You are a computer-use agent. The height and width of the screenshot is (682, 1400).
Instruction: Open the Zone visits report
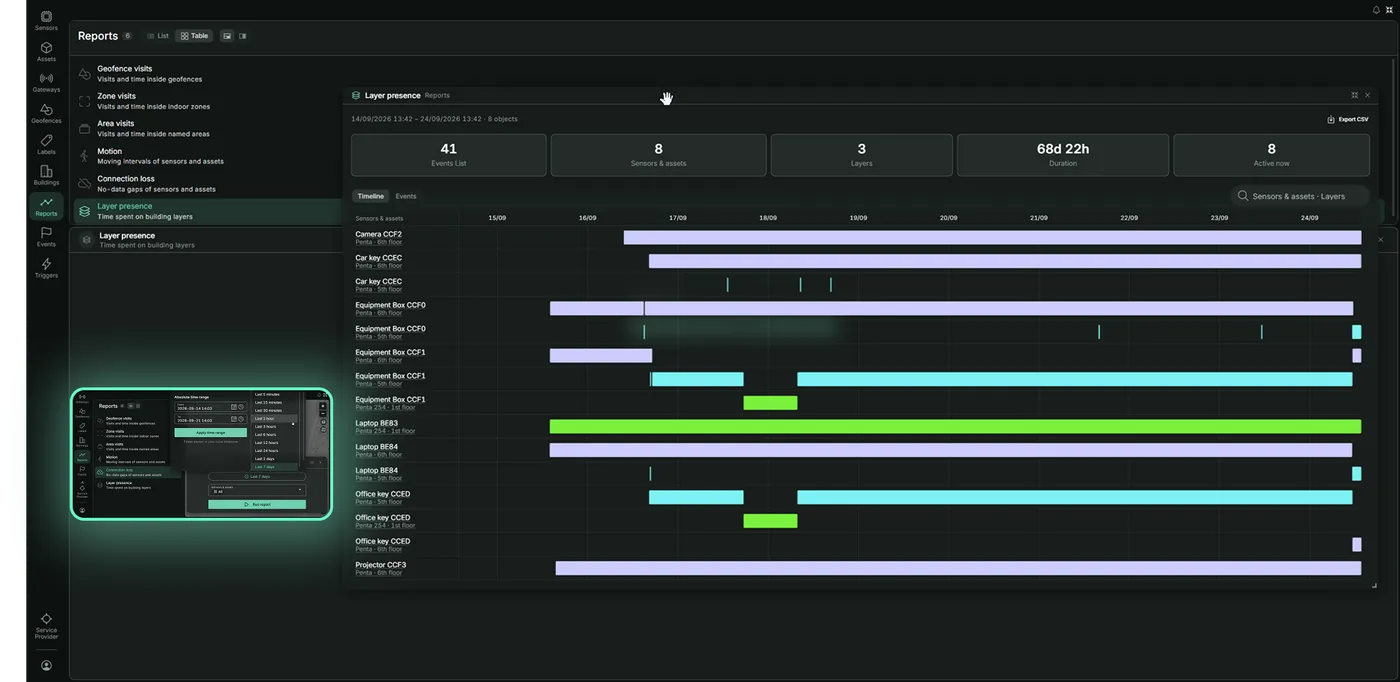tap(208, 101)
